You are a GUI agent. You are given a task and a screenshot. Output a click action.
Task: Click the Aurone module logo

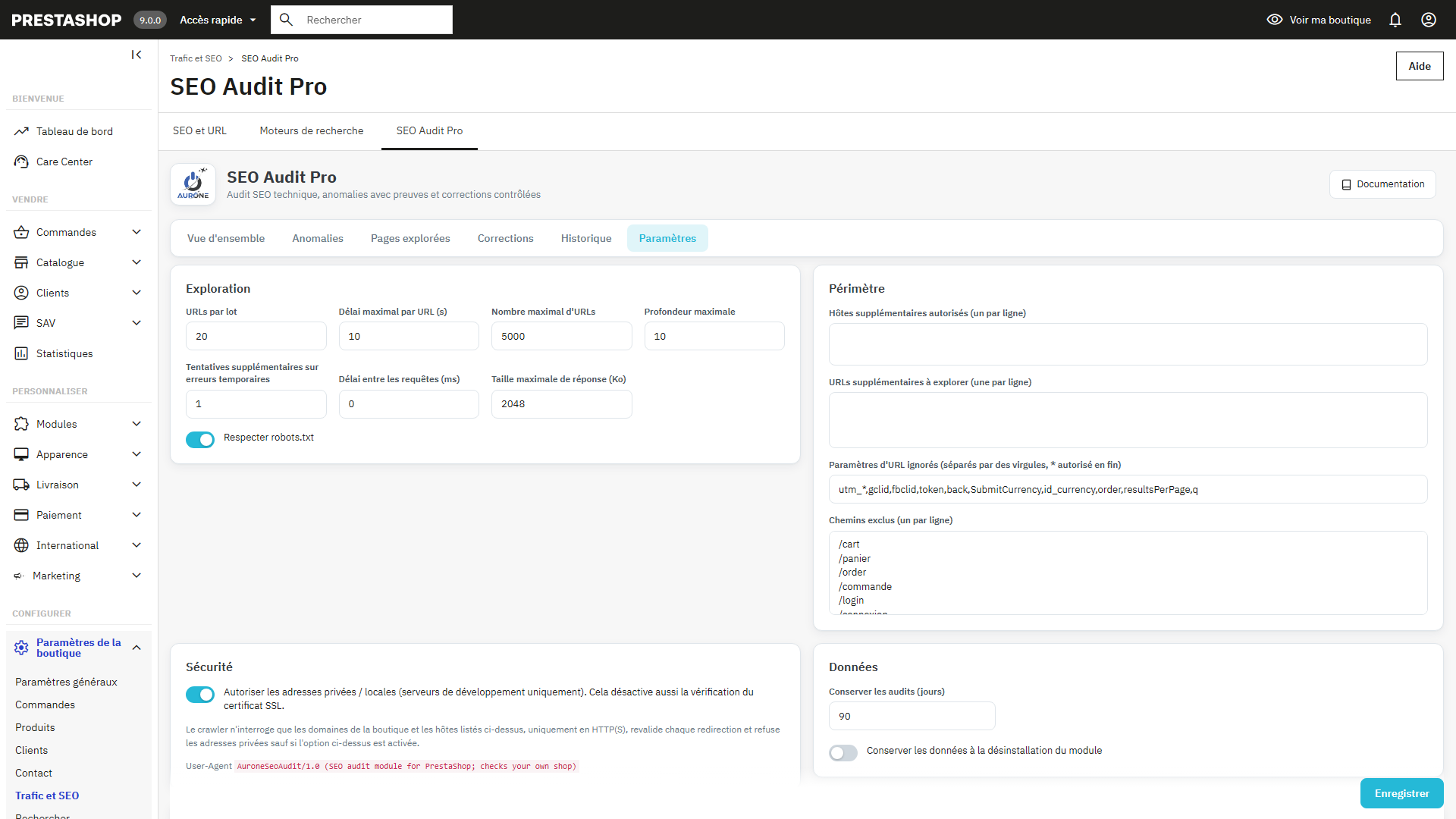(193, 184)
